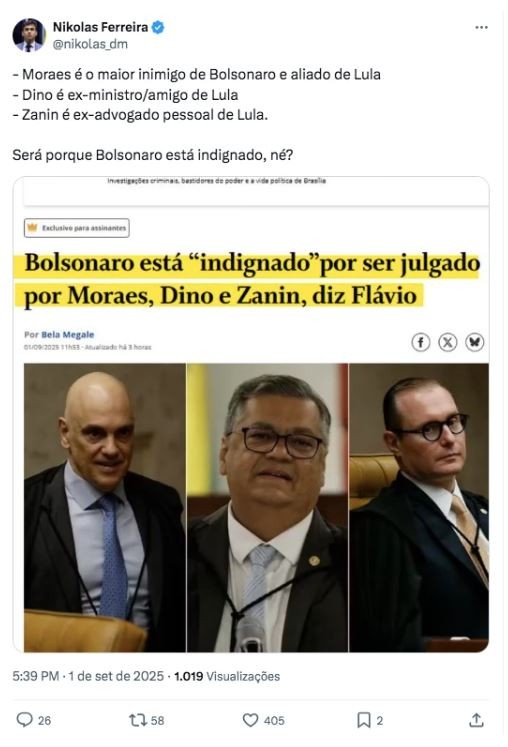
Task: Click the repost count 58
Action: click(157, 720)
